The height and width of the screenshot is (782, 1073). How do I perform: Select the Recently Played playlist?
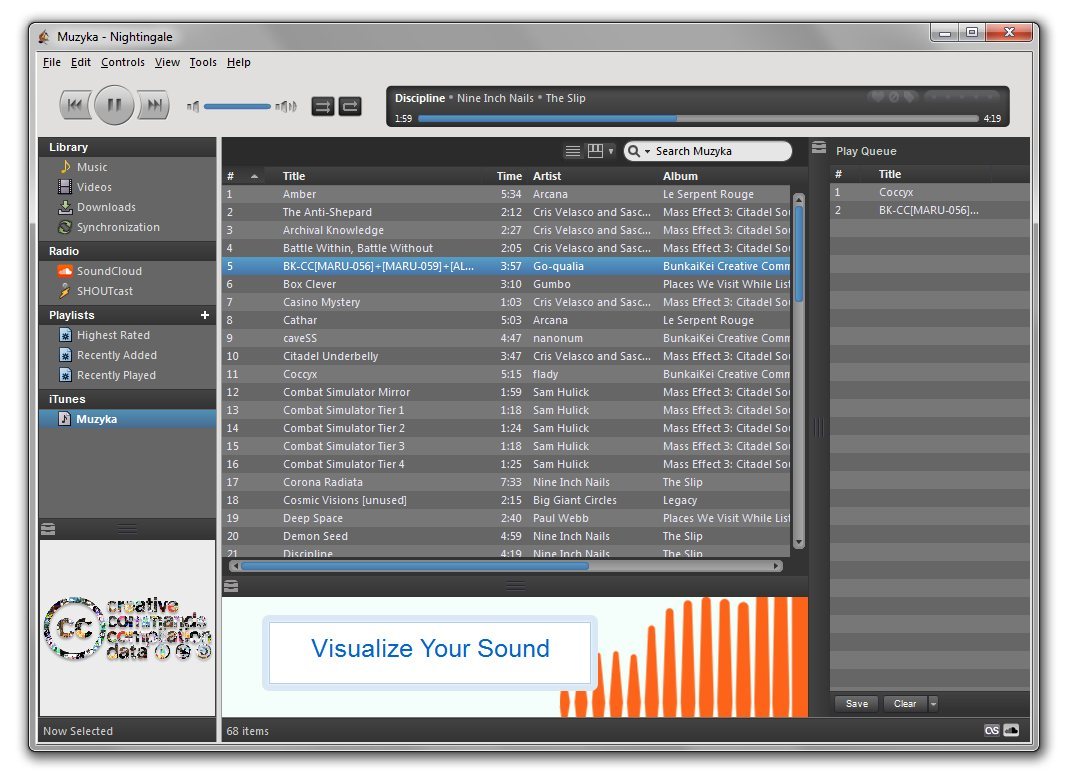[x=127, y=375]
